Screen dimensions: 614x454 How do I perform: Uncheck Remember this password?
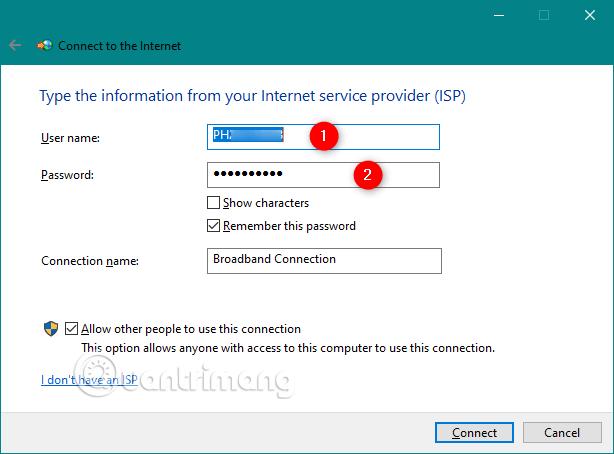(x=214, y=226)
